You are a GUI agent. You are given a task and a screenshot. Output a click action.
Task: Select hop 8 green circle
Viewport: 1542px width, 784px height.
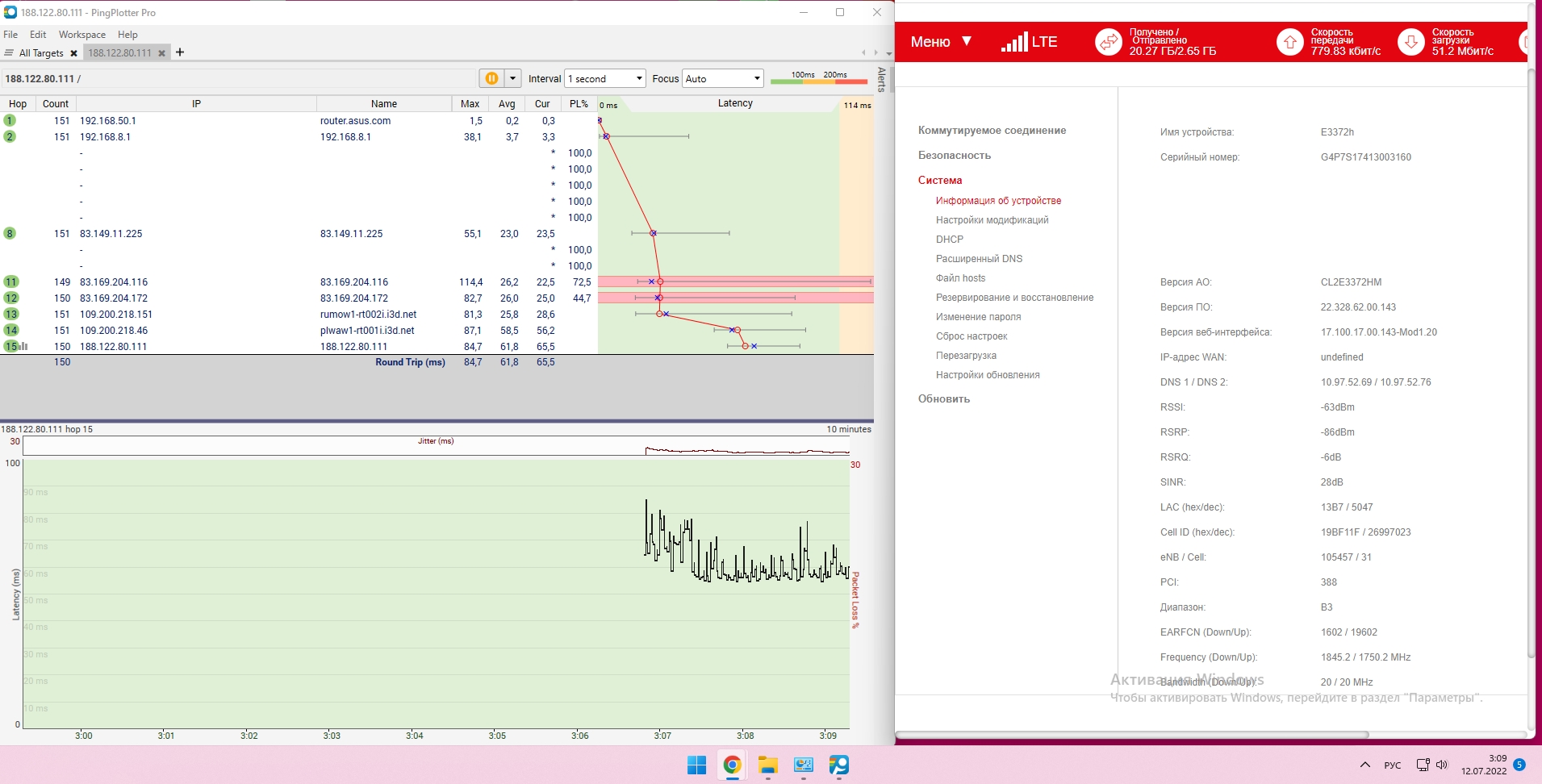10,233
